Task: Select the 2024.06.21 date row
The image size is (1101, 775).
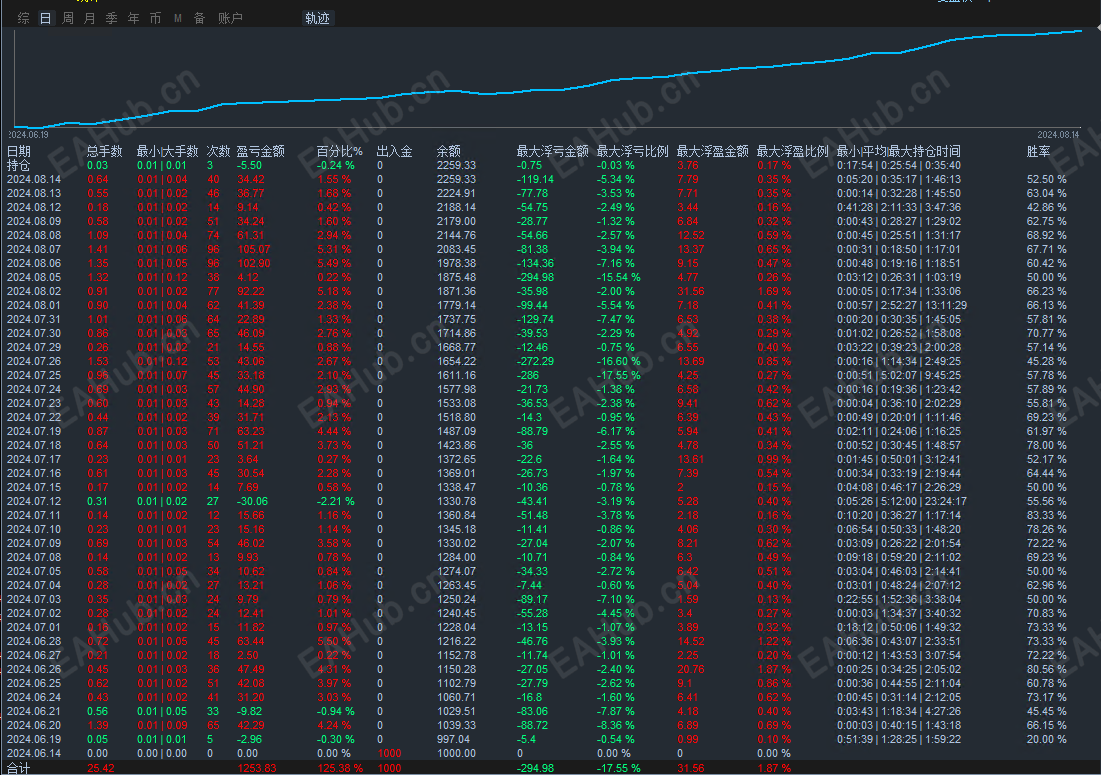Action: tap(34, 711)
